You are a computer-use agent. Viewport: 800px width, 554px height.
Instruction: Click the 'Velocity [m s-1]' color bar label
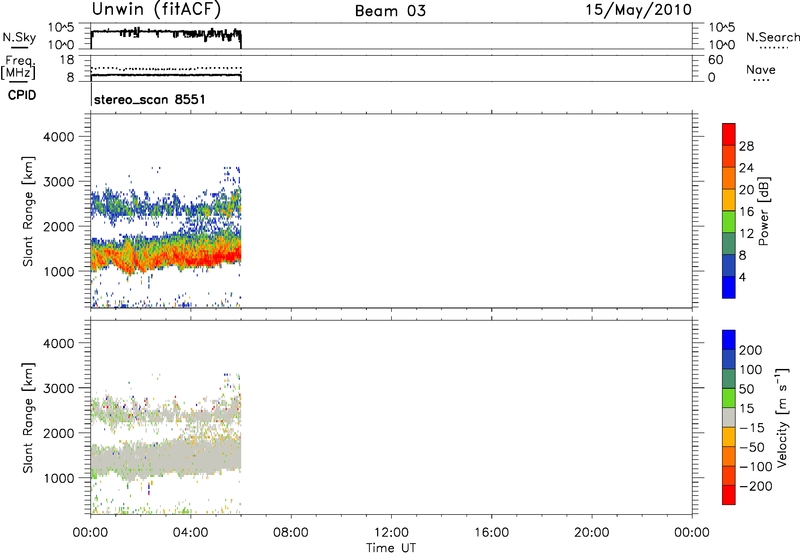[x=782, y=417]
